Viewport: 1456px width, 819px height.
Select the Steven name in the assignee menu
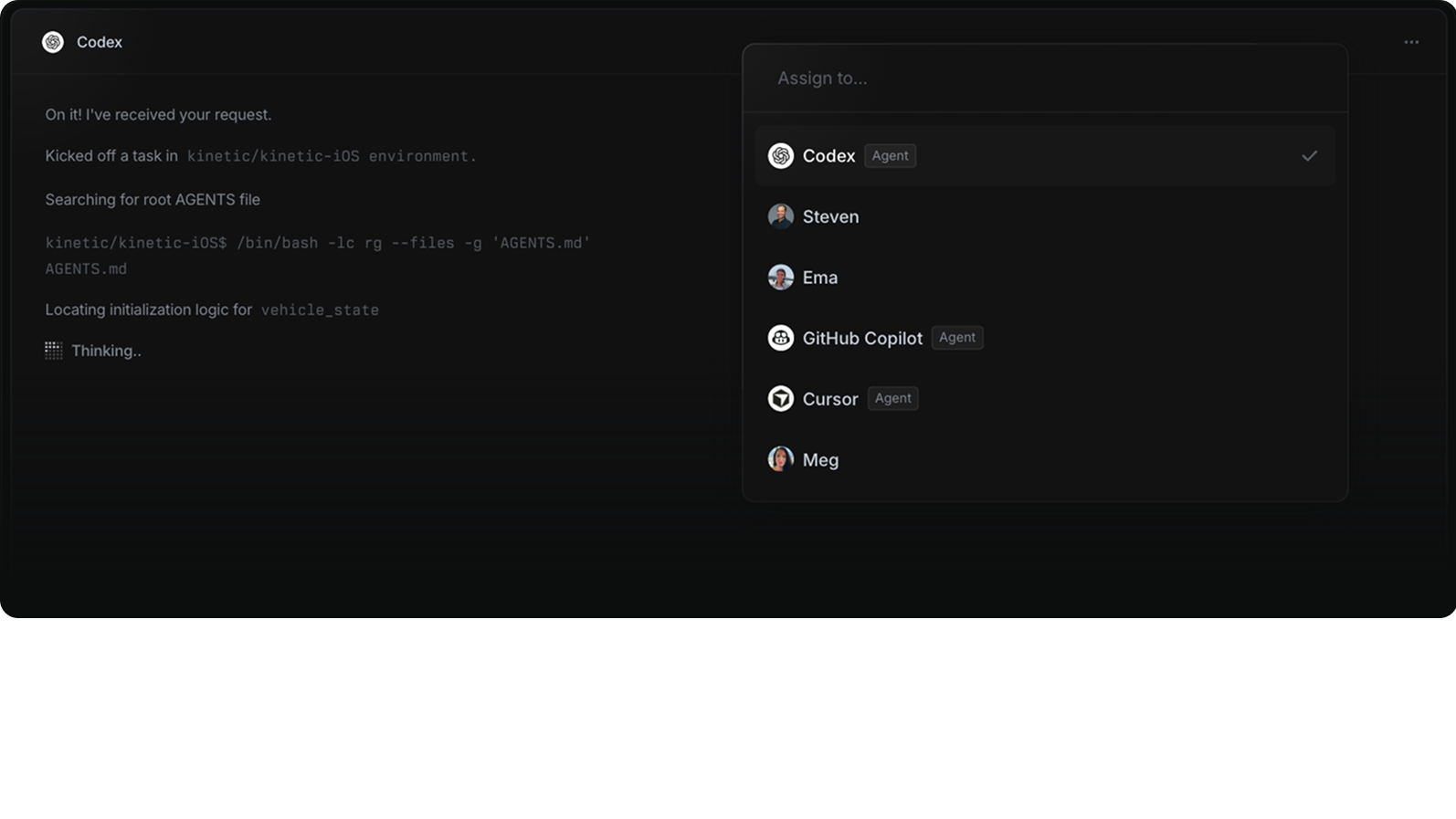(830, 217)
